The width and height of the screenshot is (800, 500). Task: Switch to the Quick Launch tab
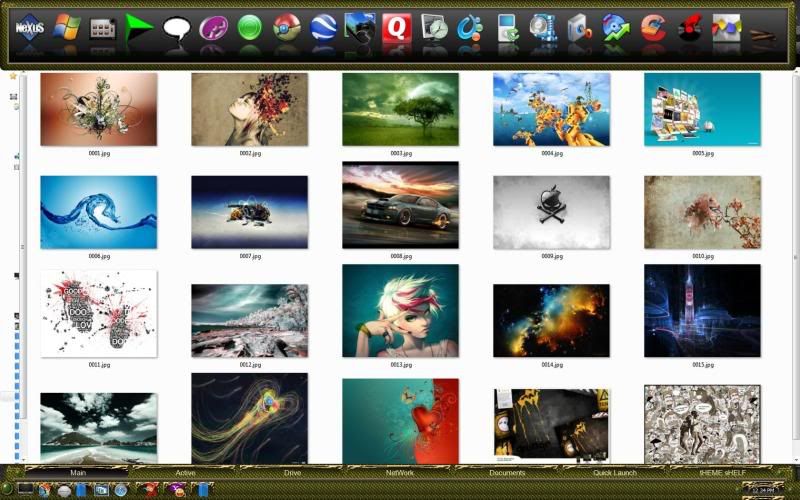pos(615,473)
